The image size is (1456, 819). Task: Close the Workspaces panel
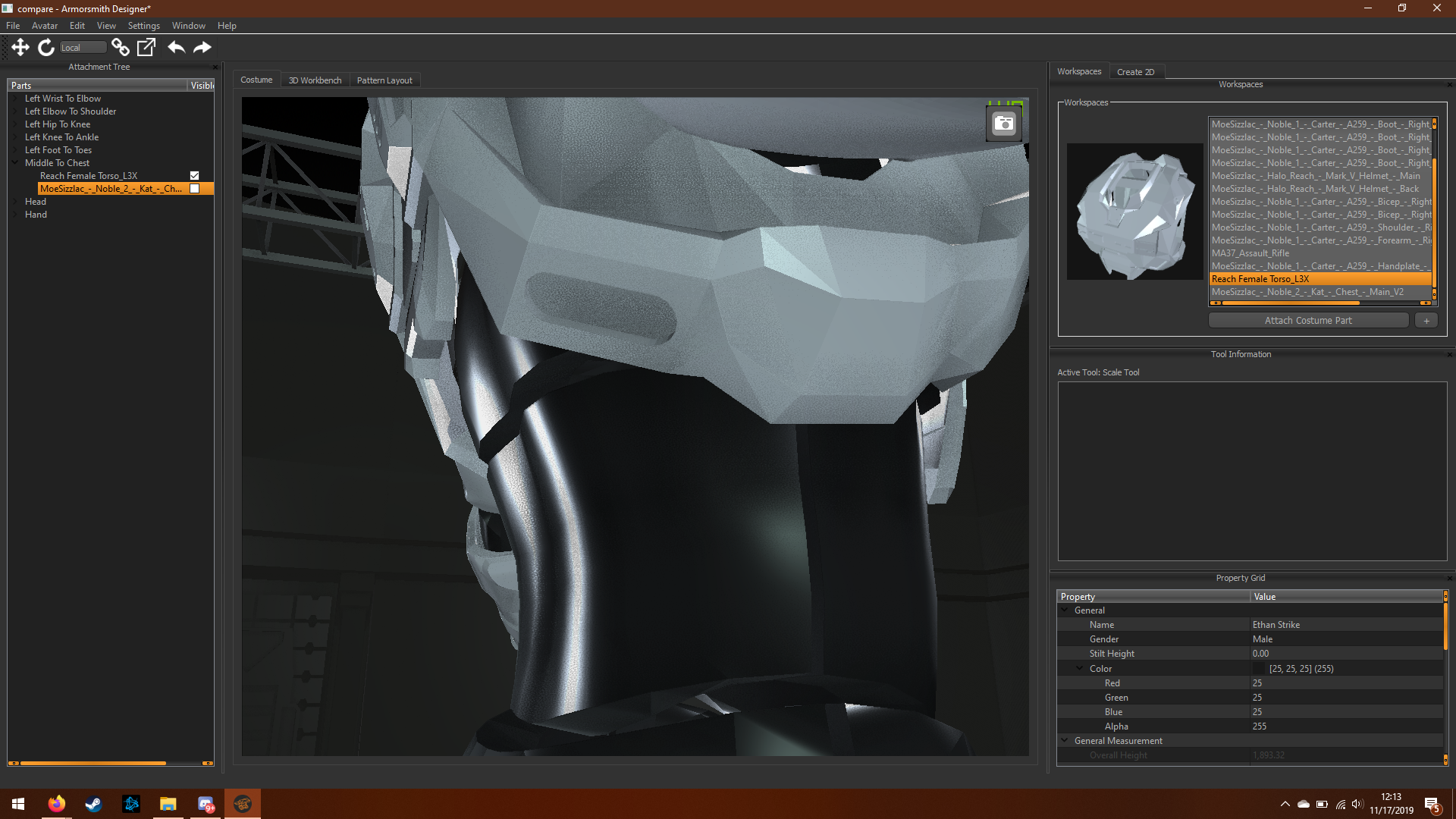pyautogui.click(x=1449, y=84)
